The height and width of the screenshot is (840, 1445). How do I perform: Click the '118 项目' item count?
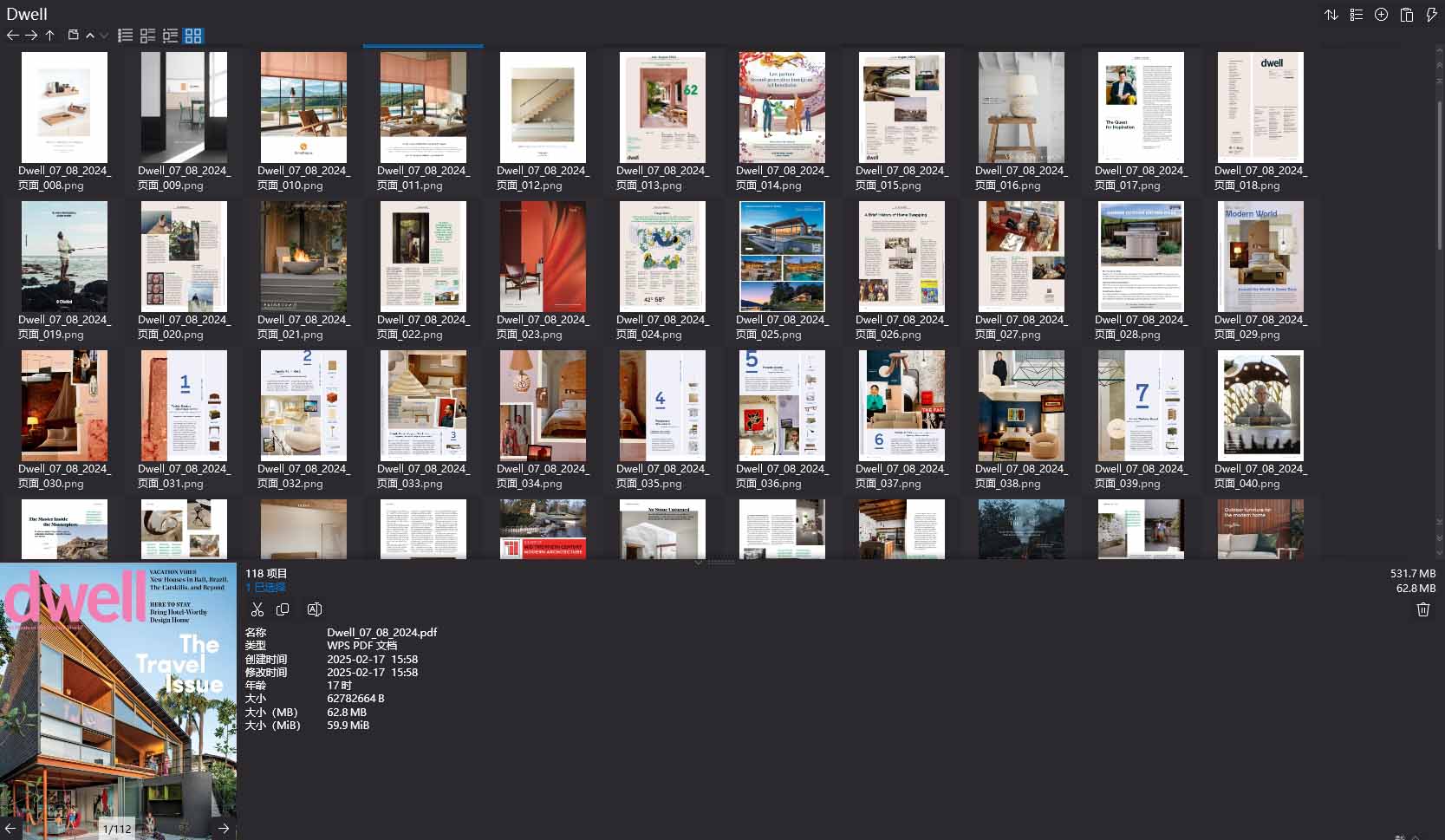(x=266, y=573)
